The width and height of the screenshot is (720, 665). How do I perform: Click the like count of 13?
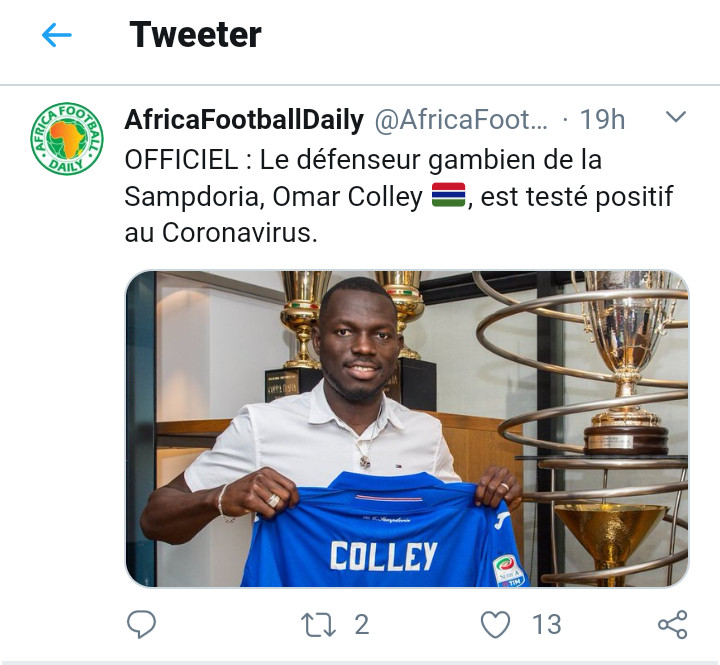pos(546,624)
